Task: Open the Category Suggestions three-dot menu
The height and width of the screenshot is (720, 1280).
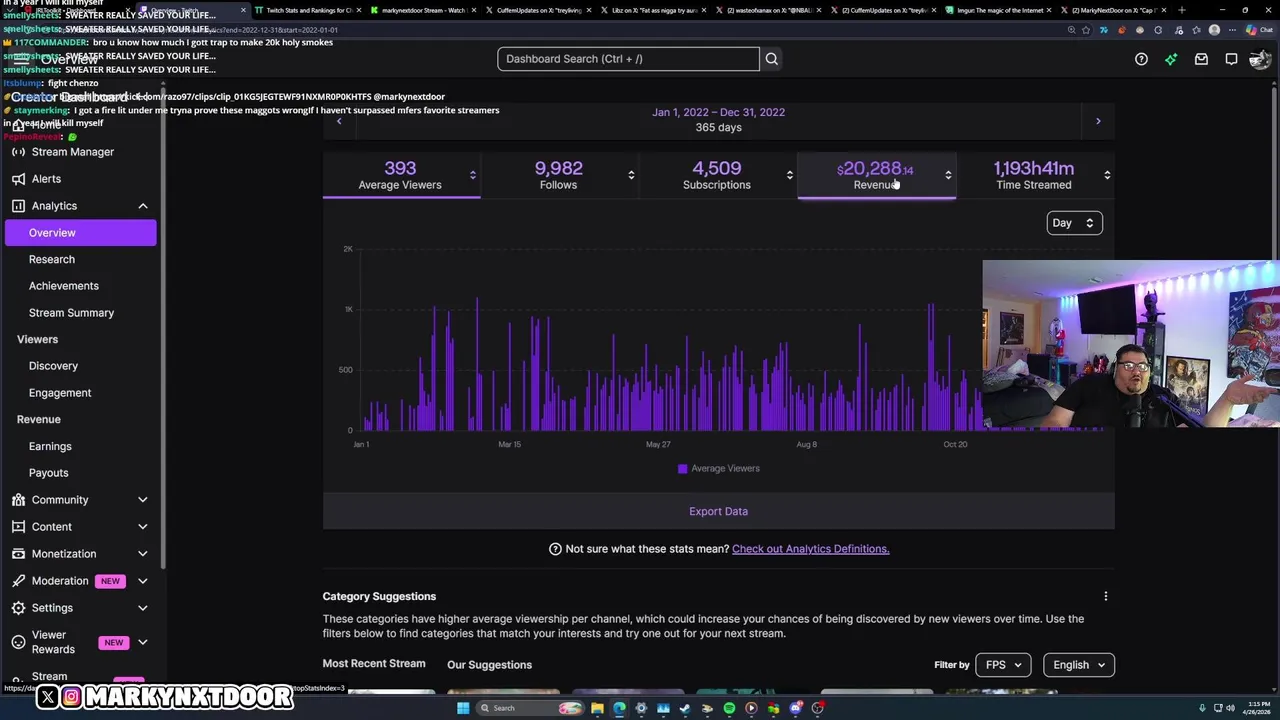Action: (x=1105, y=596)
